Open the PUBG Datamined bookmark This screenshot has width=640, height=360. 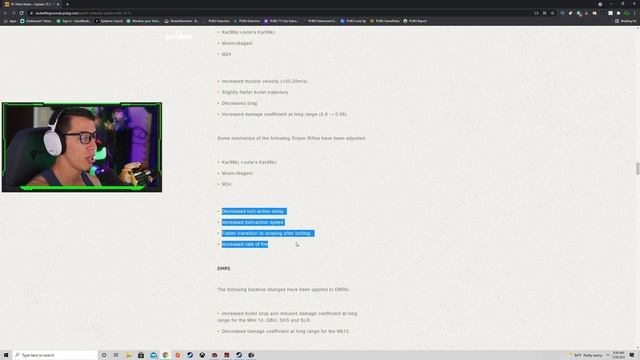pos(320,21)
